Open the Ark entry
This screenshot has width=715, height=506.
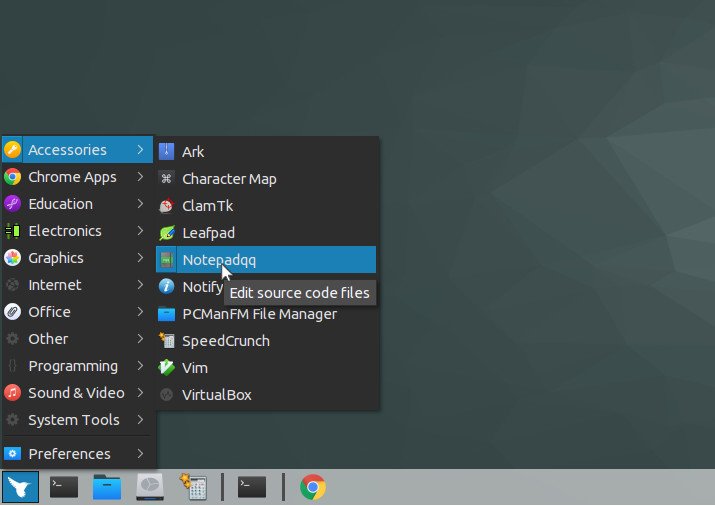tap(266, 151)
